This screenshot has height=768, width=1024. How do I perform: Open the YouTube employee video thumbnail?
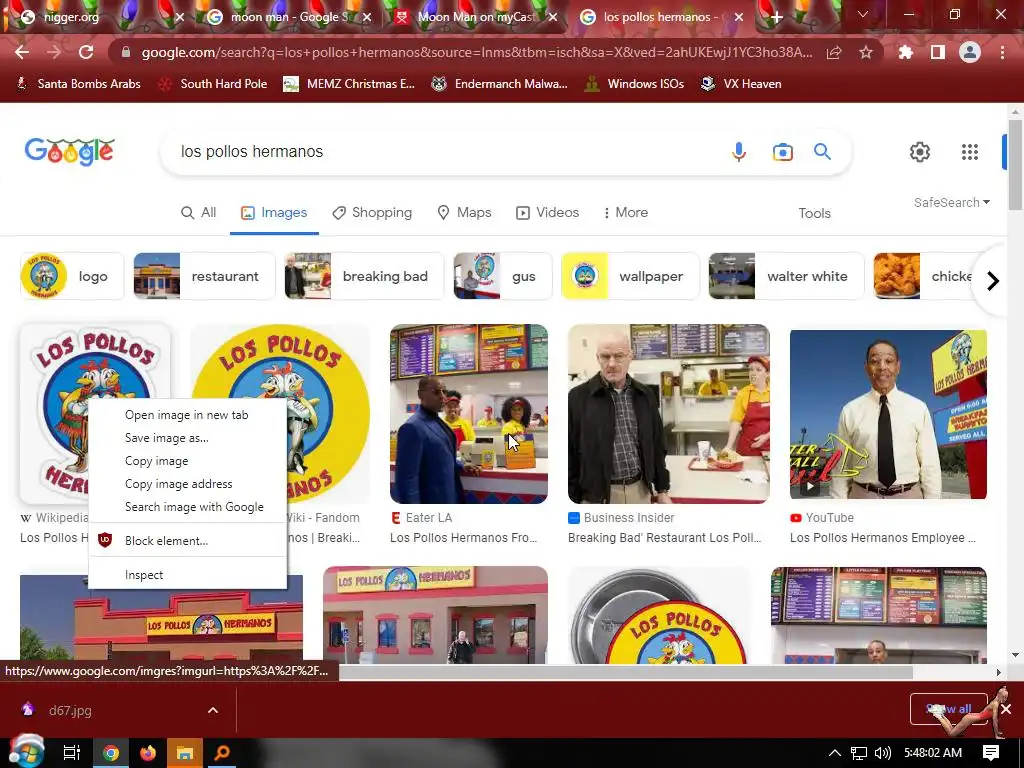(x=888, y=414)
